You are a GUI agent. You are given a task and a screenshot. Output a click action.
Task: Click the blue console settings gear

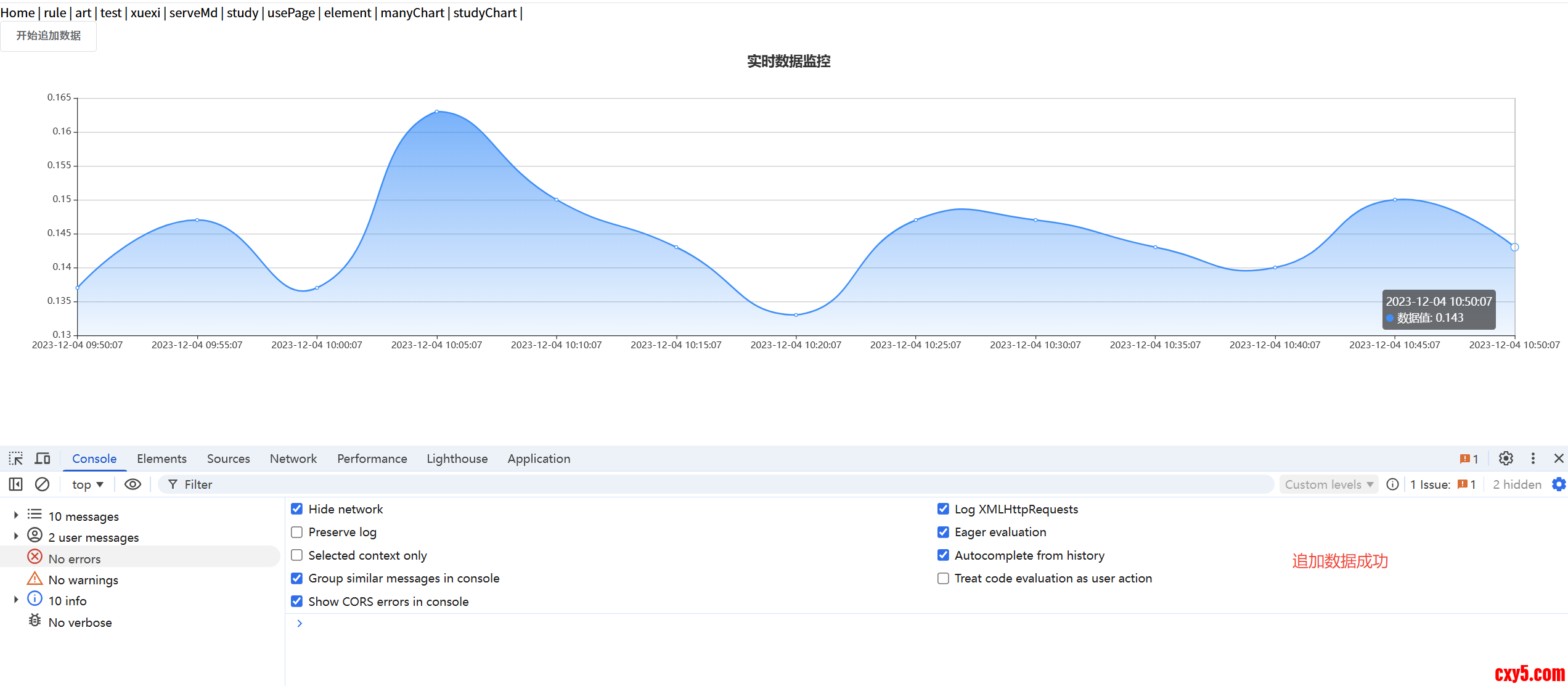click(x=1559, y=484)
